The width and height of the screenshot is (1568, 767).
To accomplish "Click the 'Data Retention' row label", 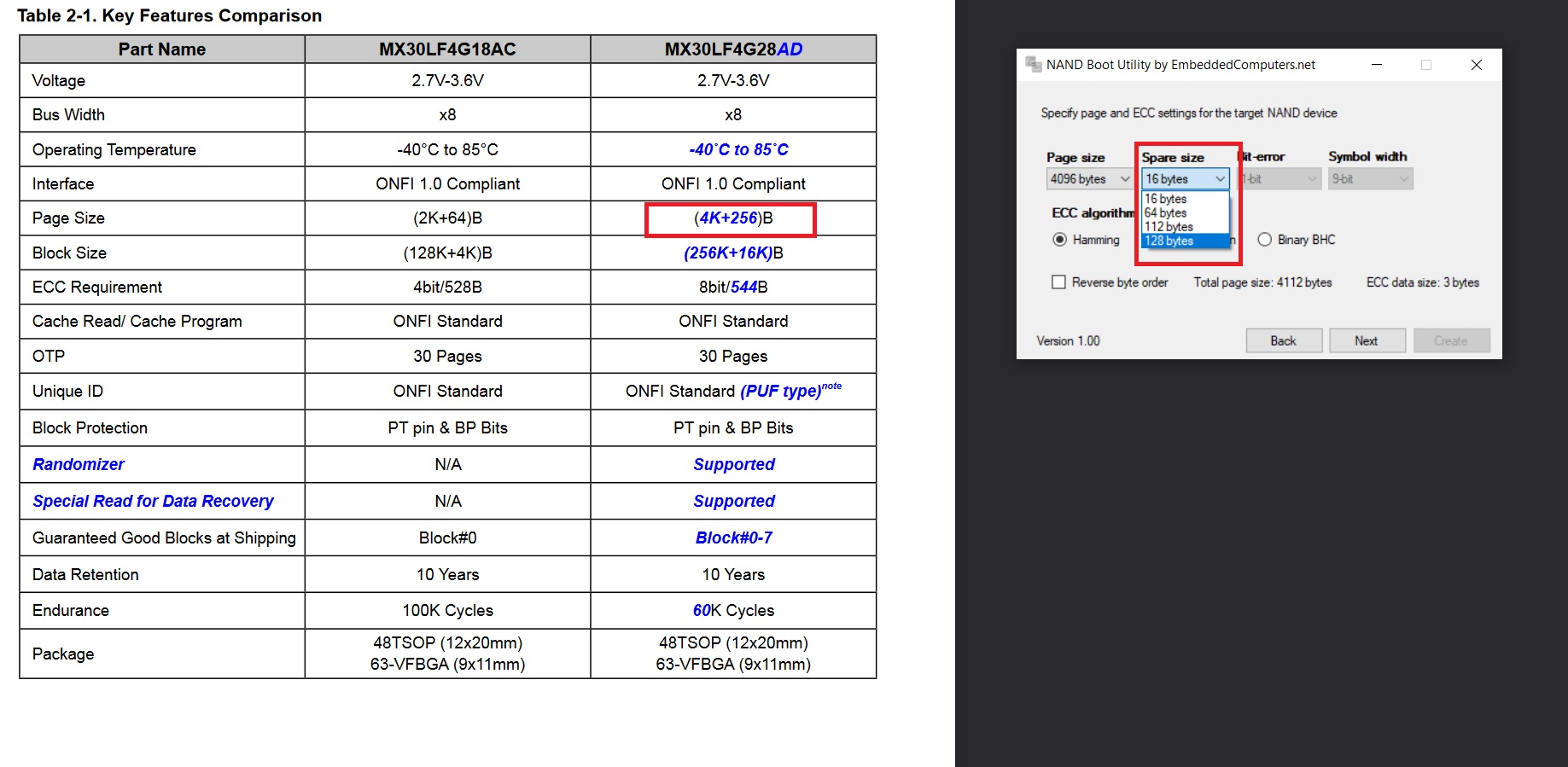I will (85, 575).
